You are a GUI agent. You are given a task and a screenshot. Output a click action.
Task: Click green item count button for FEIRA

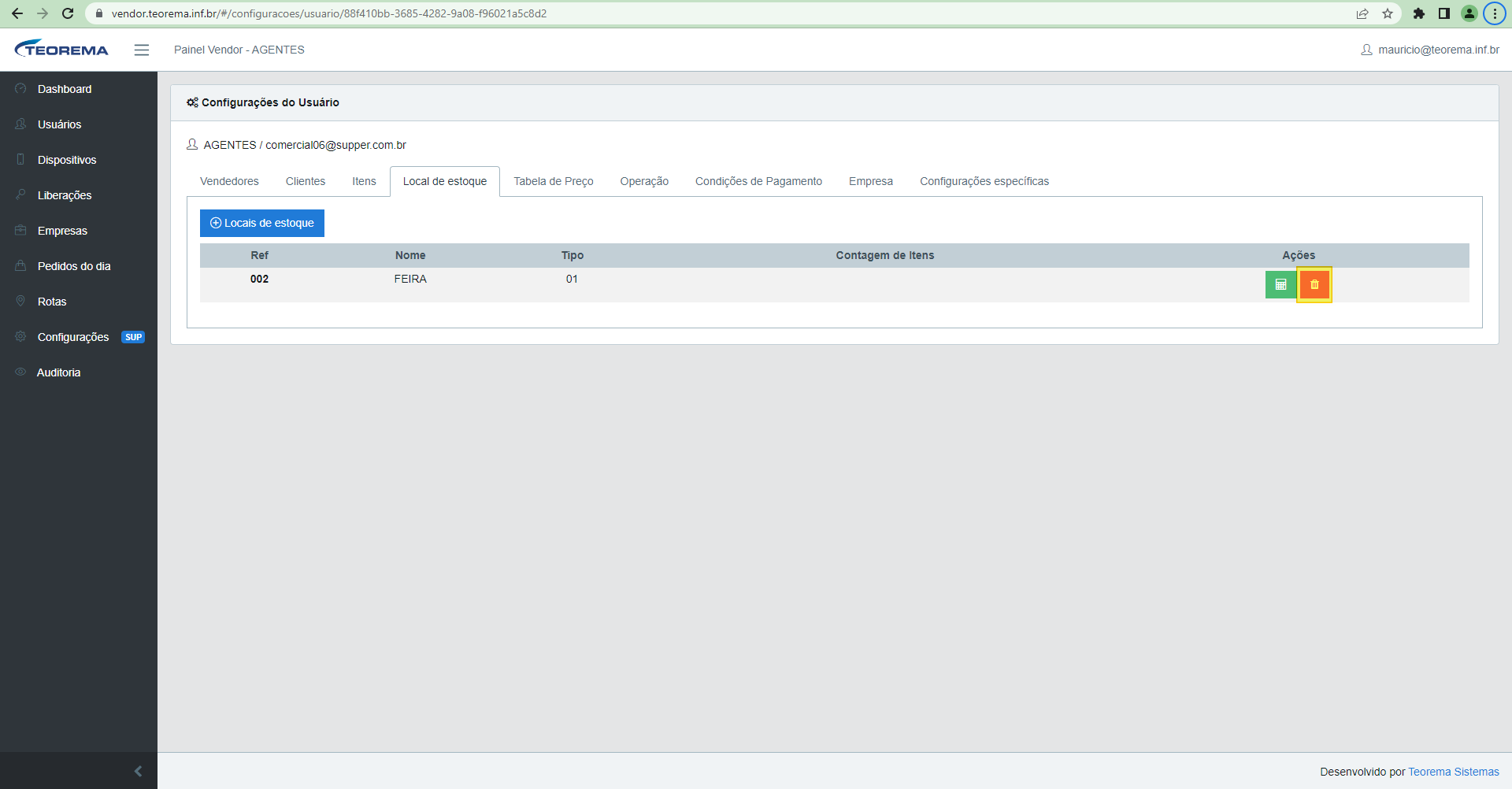pyautogui.click(x=1280, y=284)
